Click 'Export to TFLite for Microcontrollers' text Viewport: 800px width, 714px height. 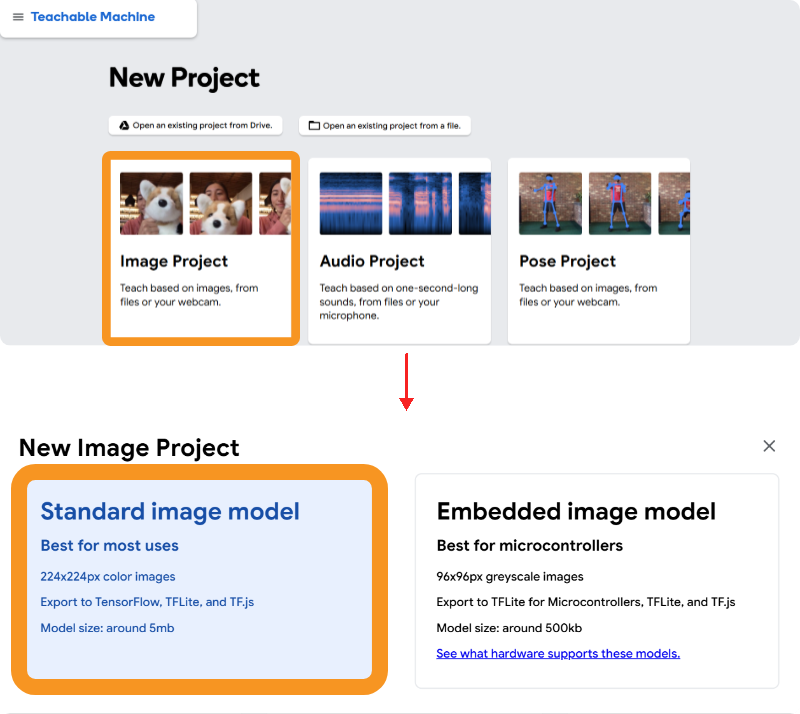(539, 602)
